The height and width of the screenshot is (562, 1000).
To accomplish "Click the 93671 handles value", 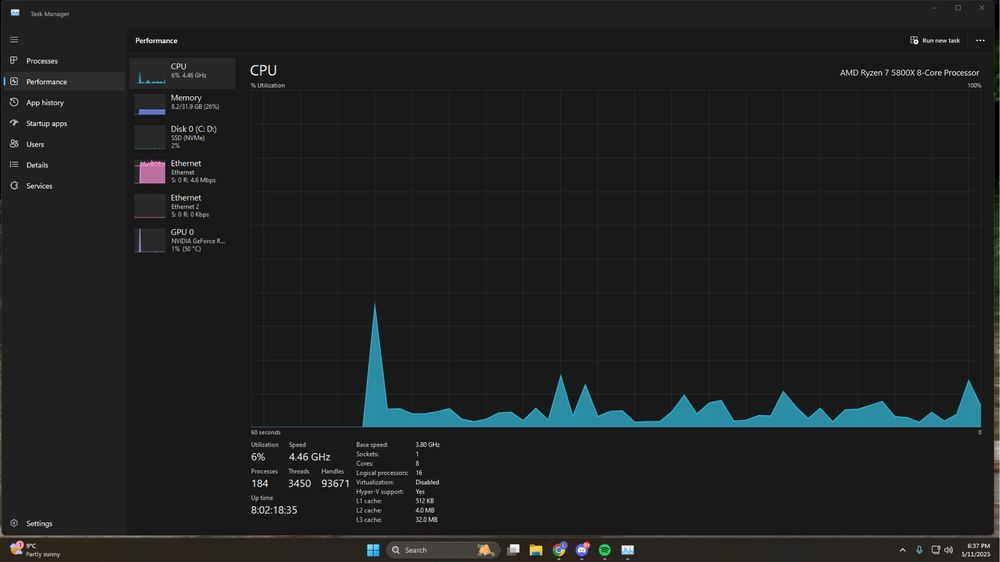I will 335,484.
